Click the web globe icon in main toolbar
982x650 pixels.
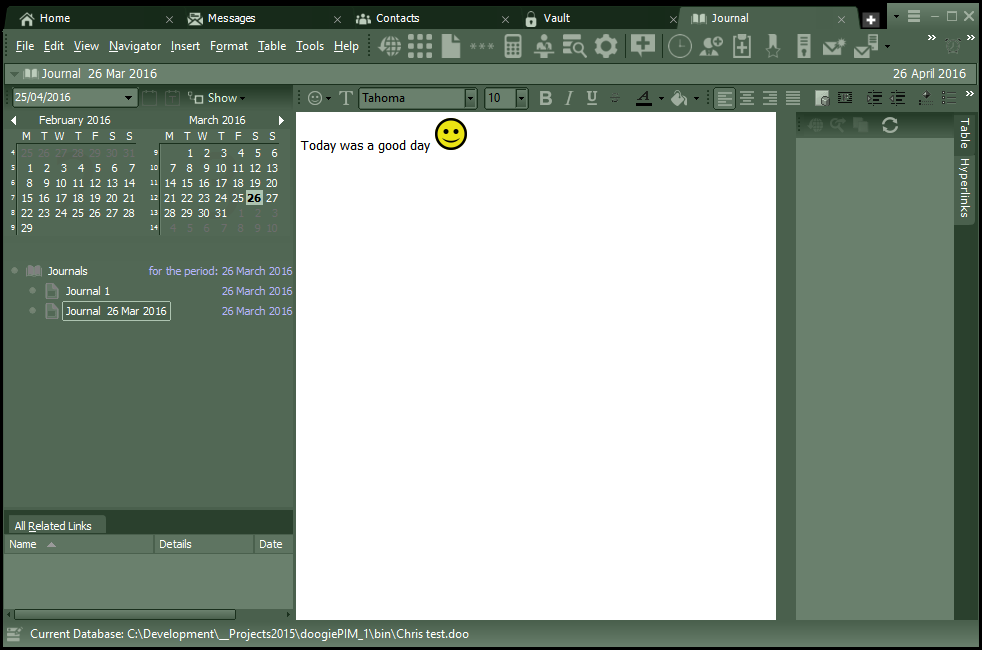(x=390, y=46)
